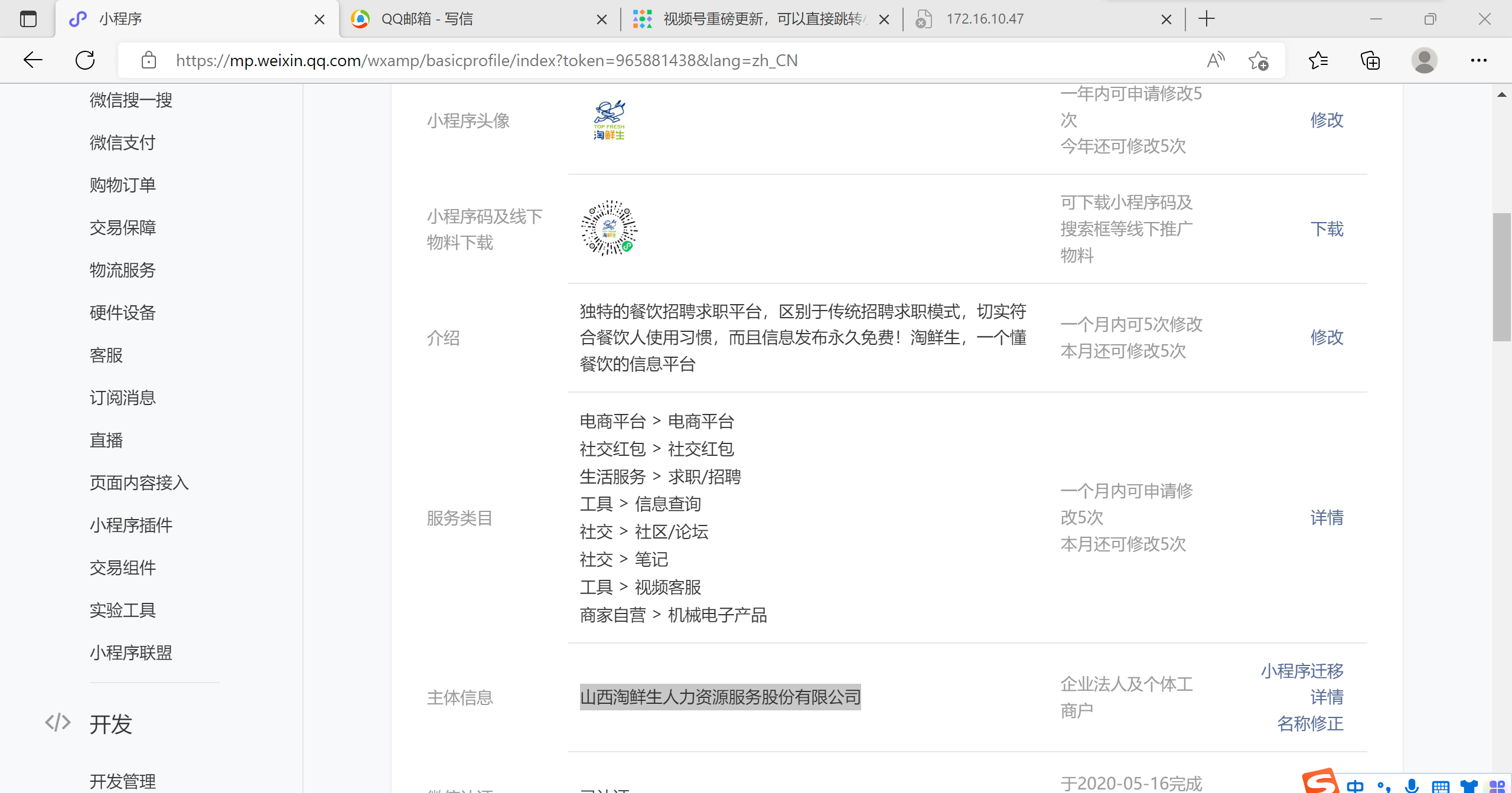Toggle Chinese/English input mode 中
This screenshot has width=1512, height=793.
(1355, 785)
